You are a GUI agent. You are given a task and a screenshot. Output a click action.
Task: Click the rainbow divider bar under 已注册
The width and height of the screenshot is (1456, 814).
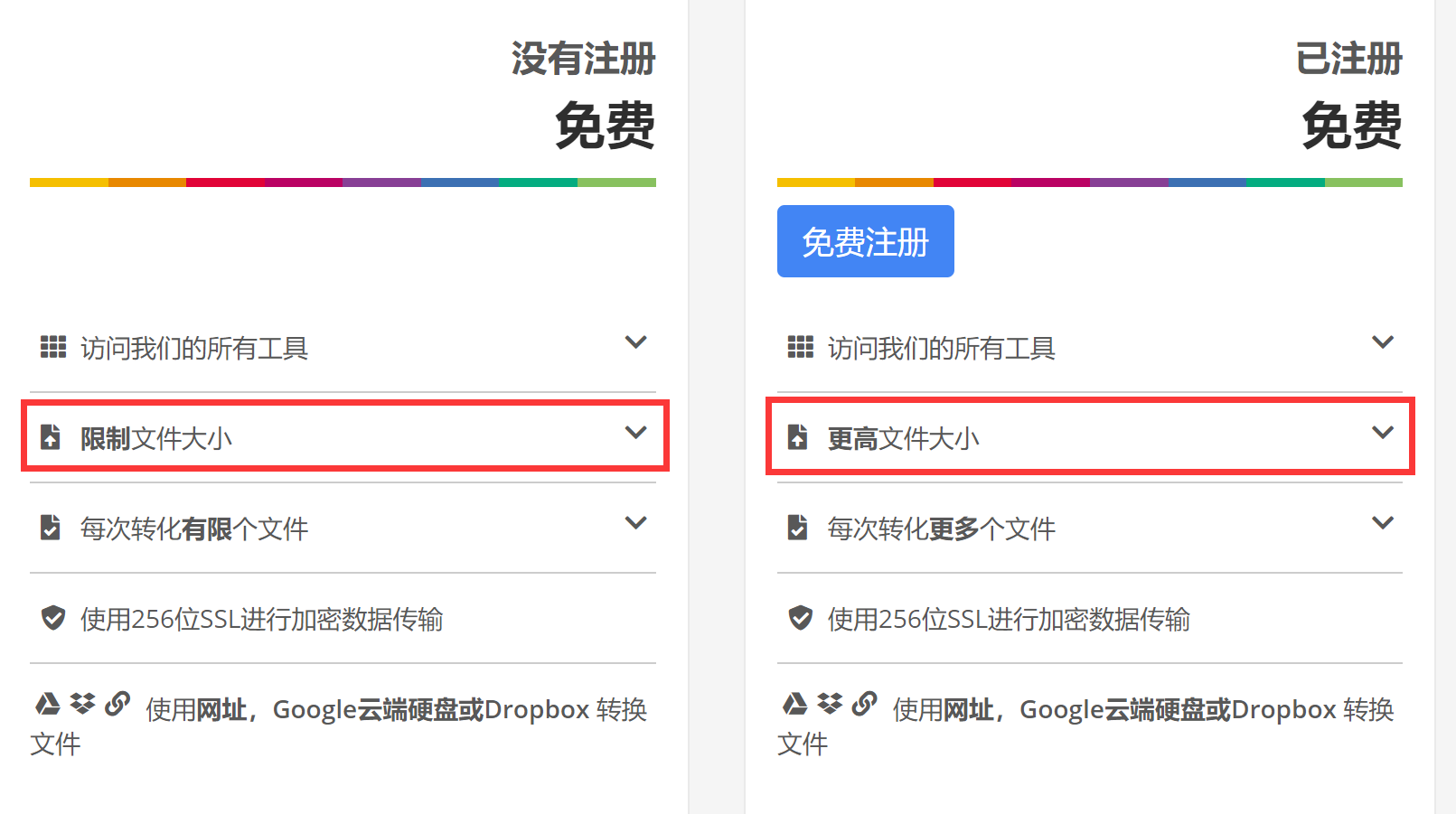[x=1089, y=182]
